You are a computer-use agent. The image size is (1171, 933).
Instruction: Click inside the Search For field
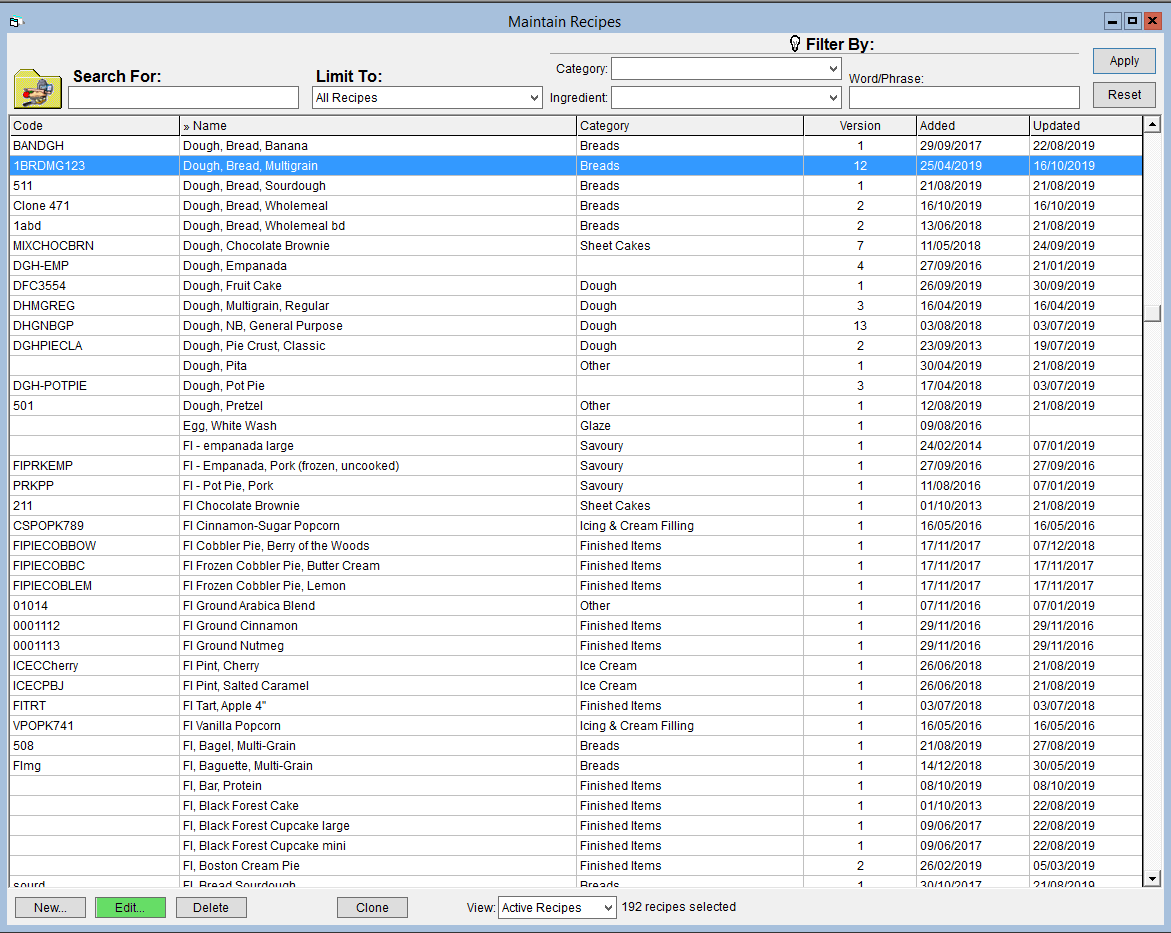[x=183, y=97]
